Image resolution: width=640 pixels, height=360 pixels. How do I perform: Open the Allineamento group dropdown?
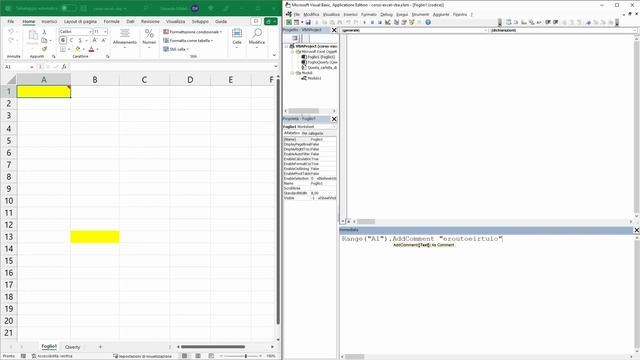tap(125, 39)
